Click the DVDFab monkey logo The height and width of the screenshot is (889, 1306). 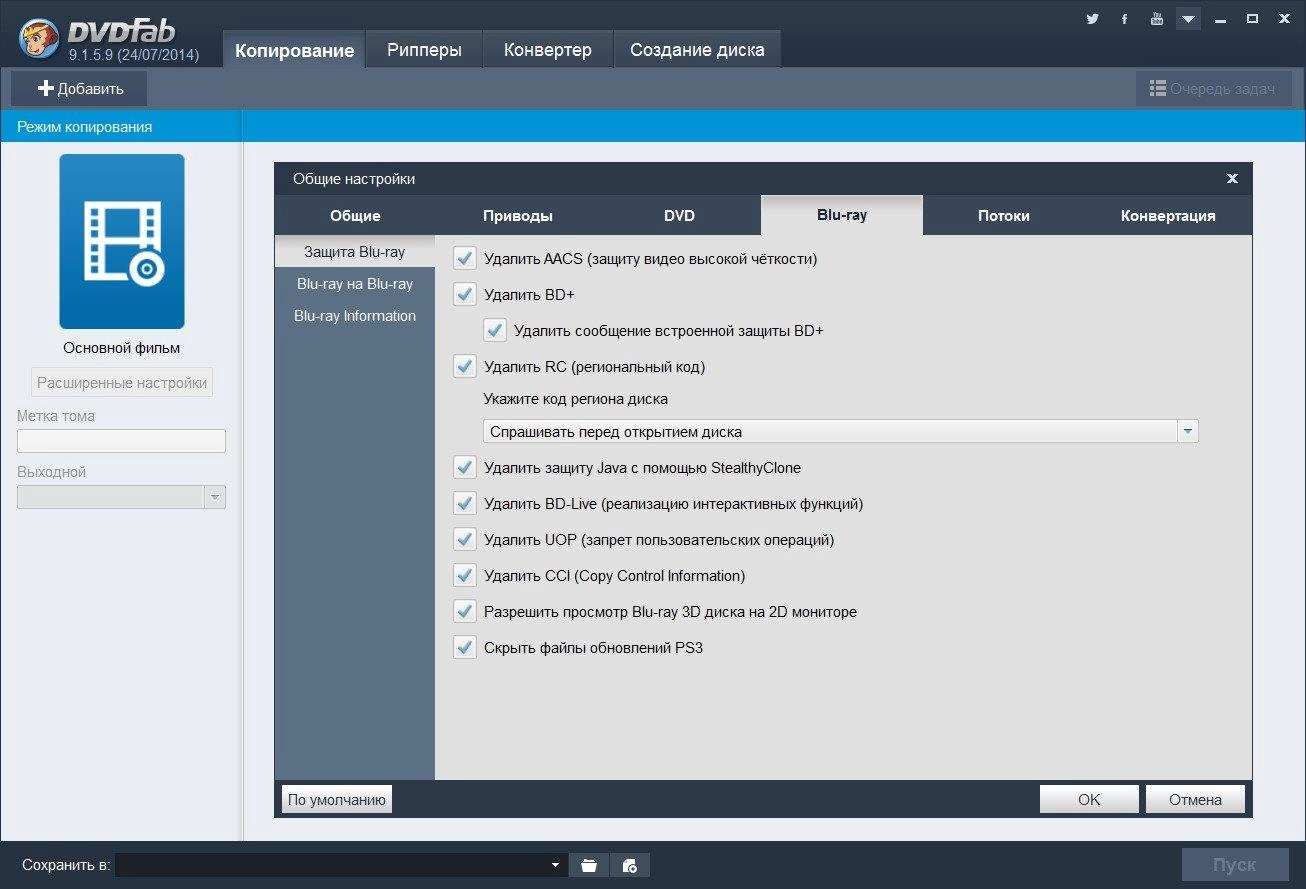[37, 37]
